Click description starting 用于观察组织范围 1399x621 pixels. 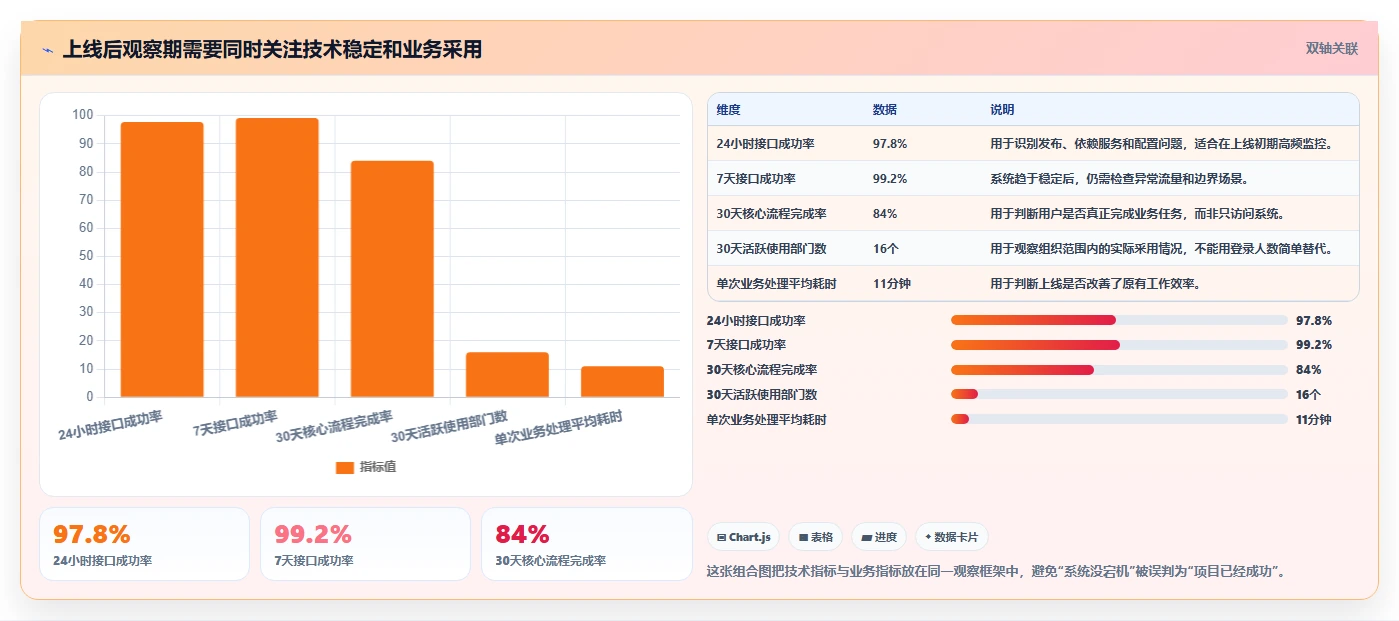click(1162, 249)
